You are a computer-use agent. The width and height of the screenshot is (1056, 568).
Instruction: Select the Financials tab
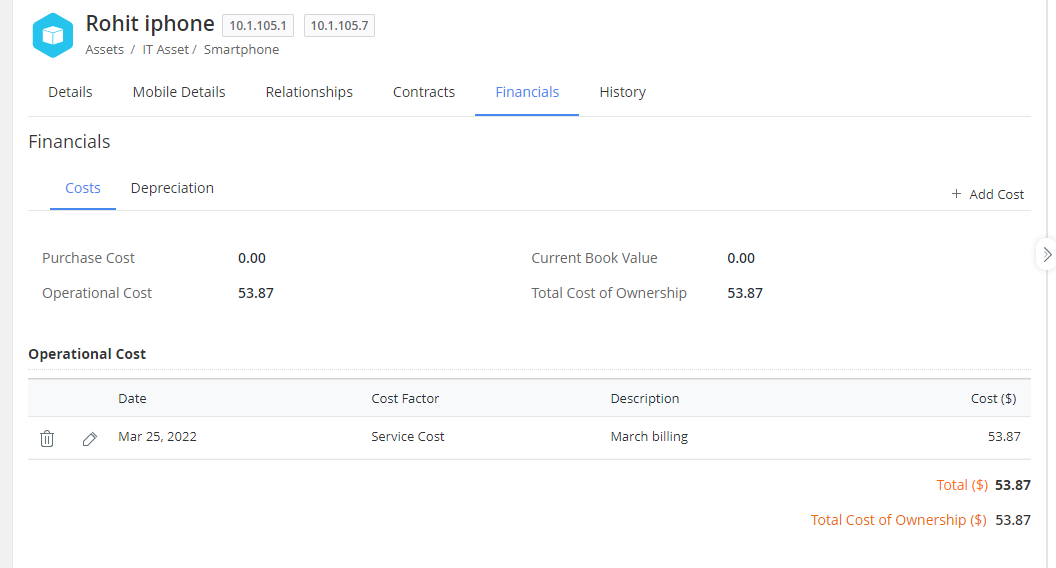[527, 92]
